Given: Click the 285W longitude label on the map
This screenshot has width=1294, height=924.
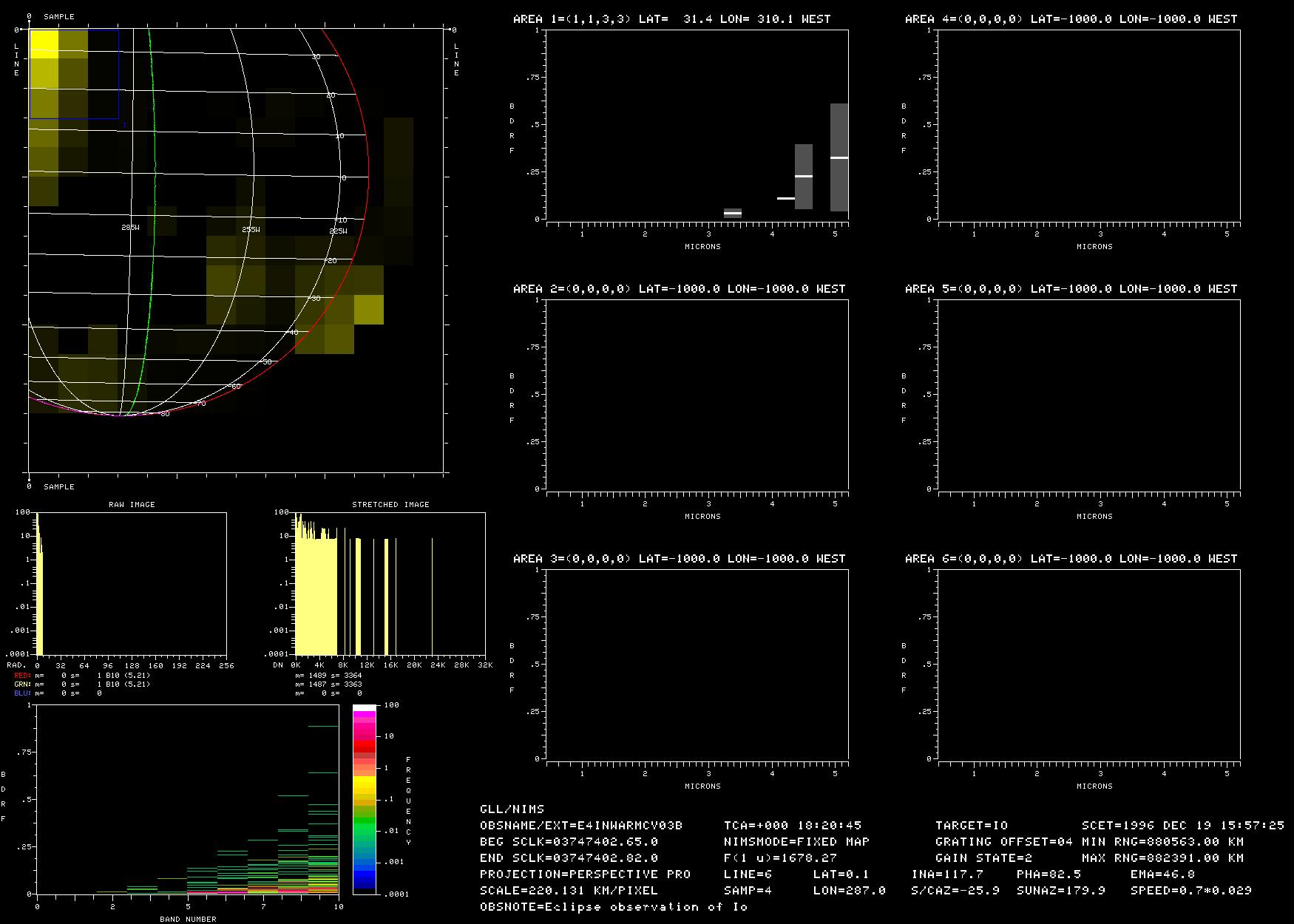Looking at the screenshot, I should point(130,228).
